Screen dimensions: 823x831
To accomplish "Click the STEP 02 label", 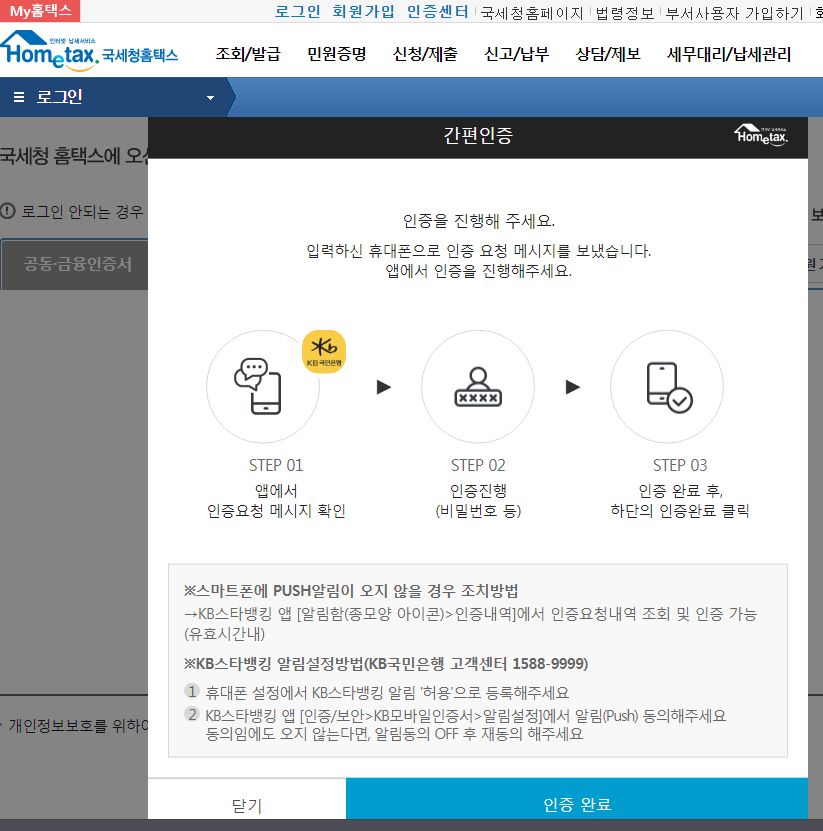I will [478, 465].
